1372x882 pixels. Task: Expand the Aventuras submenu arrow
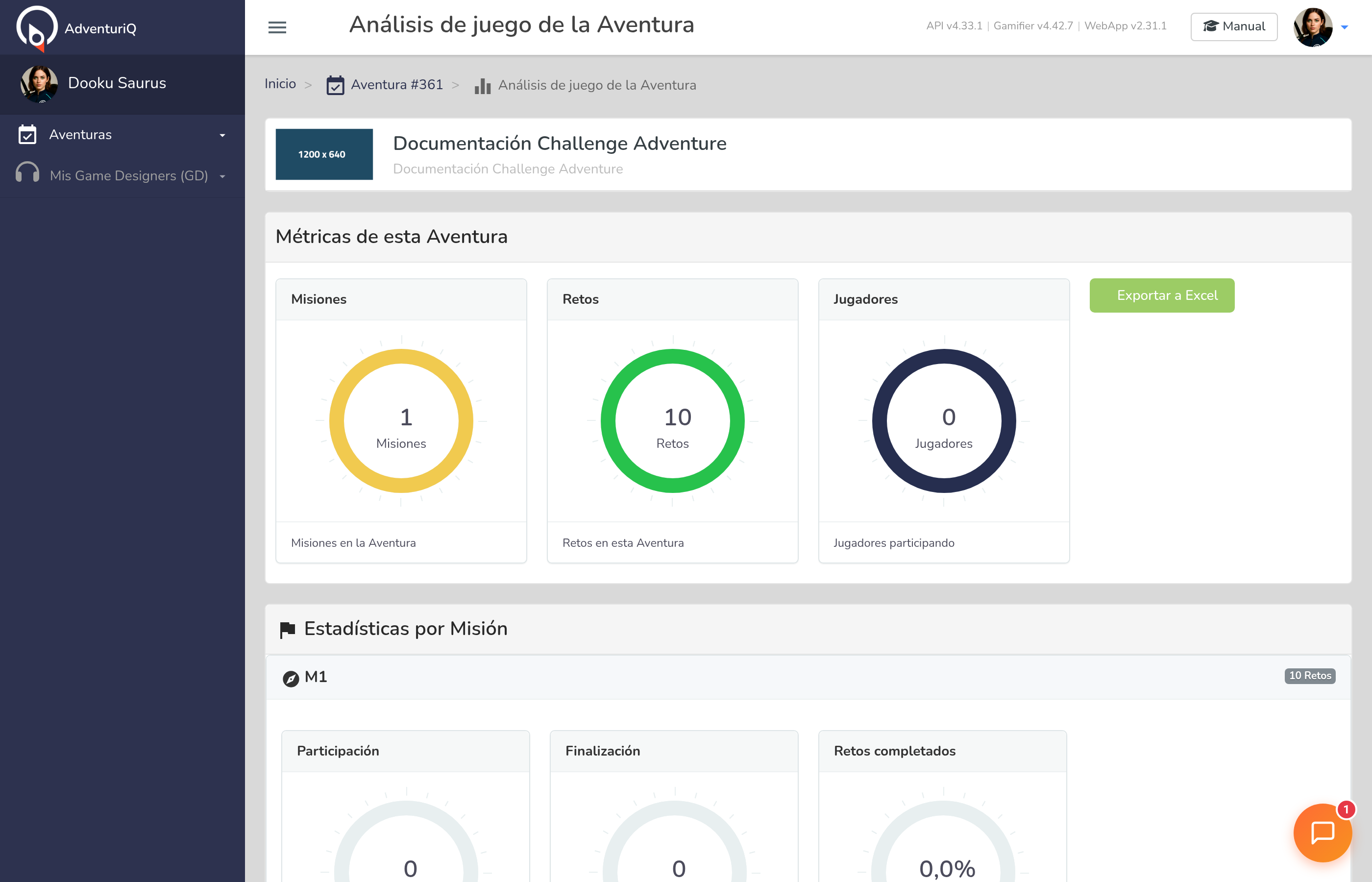(x=222, y=136)
